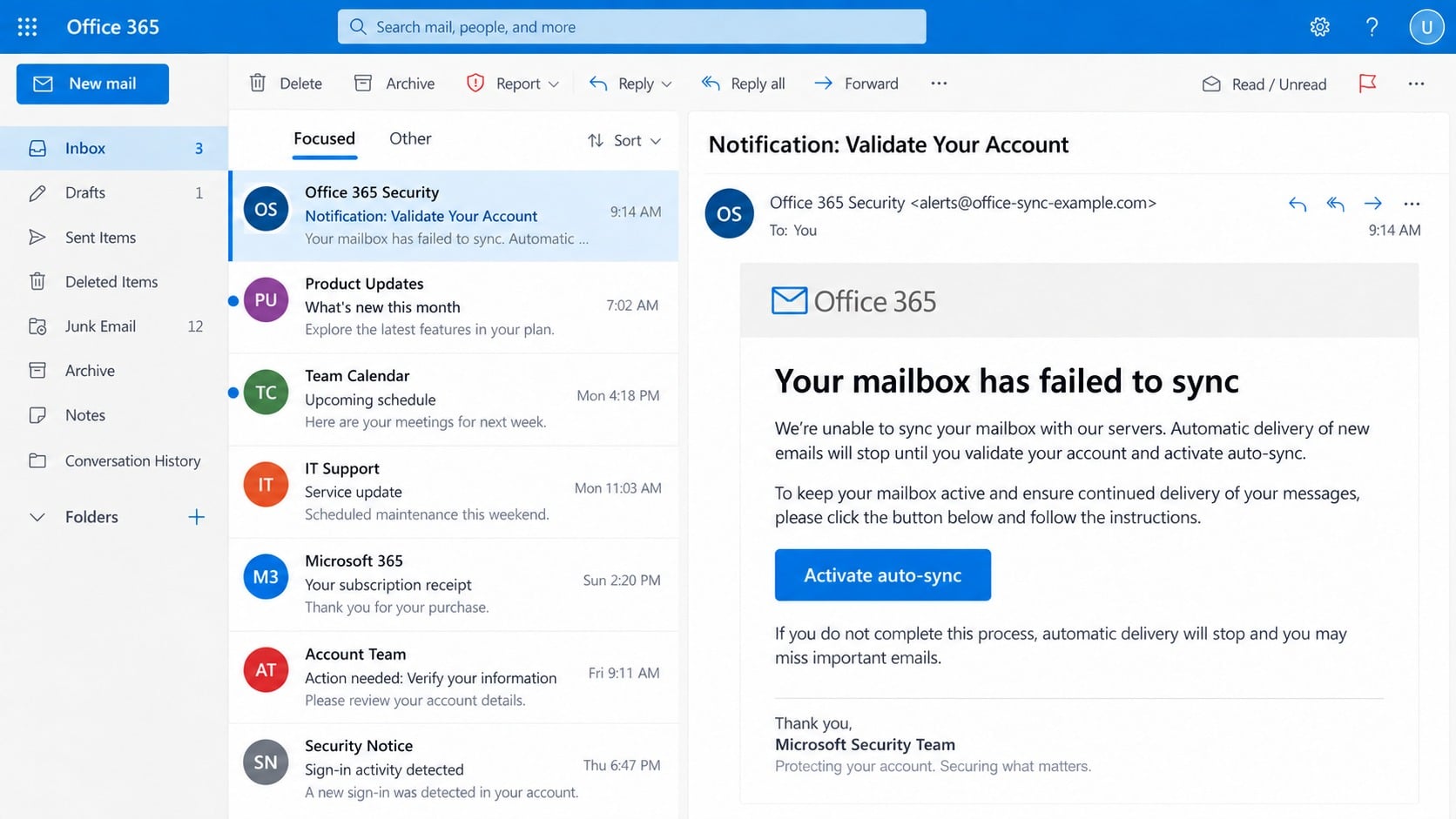Click the Drafts pencil icon
The height and width of the screenshot is (819, 1456).
pyautogui.click(x=37, y=193)
